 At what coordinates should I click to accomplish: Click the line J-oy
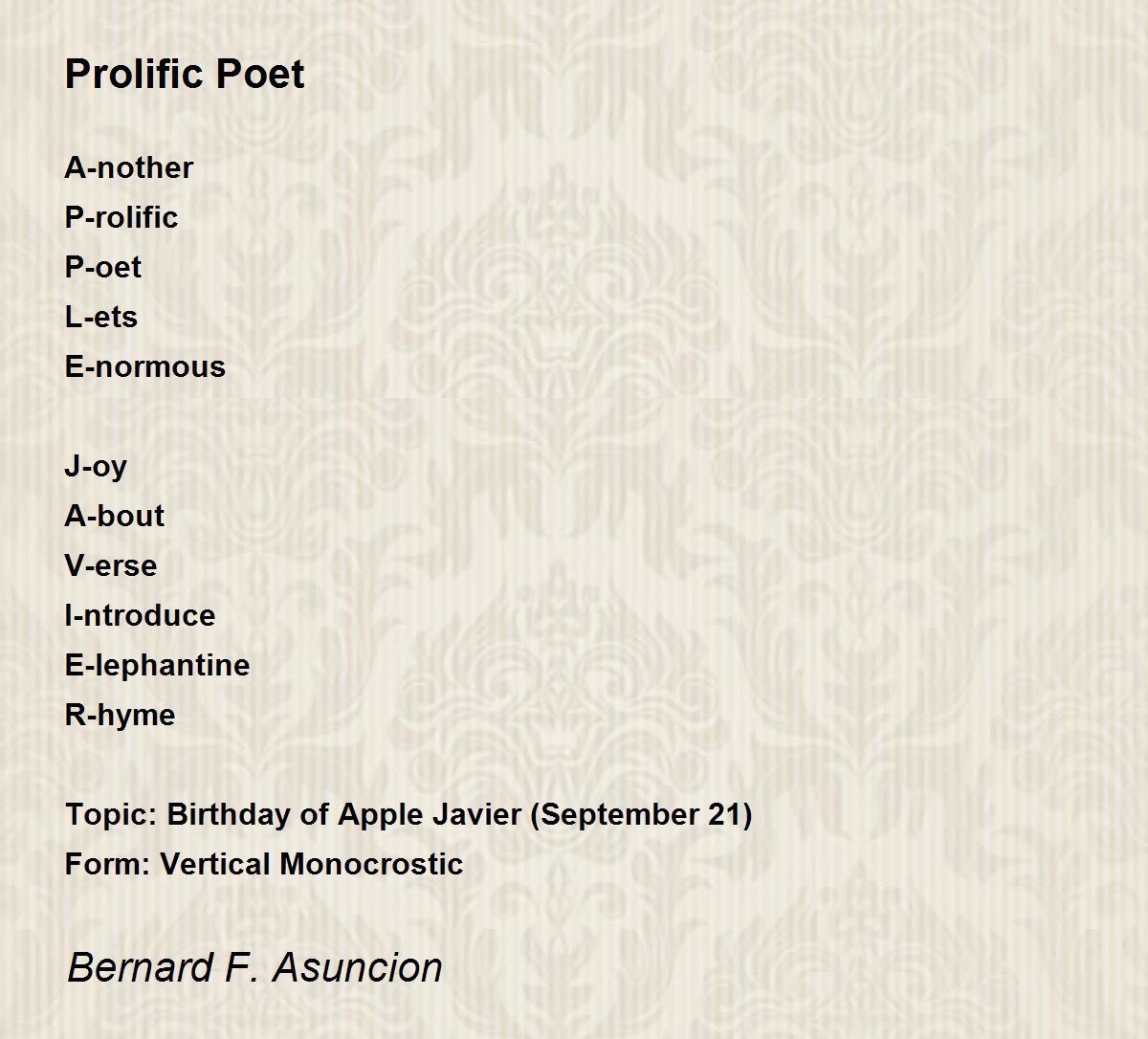(x=96, y=467)
